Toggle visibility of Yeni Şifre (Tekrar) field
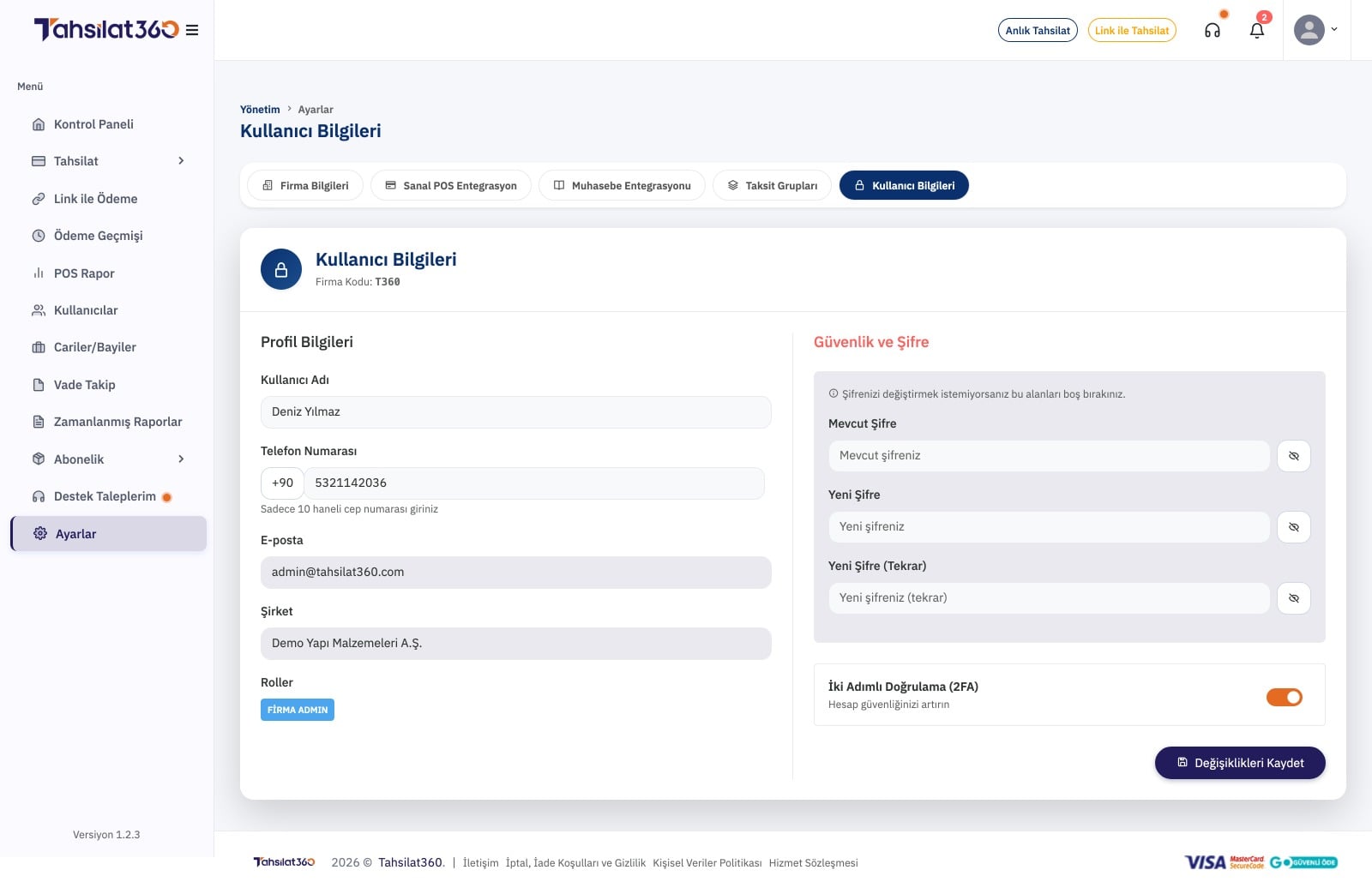1372x888 pixels. point(1294,598)
